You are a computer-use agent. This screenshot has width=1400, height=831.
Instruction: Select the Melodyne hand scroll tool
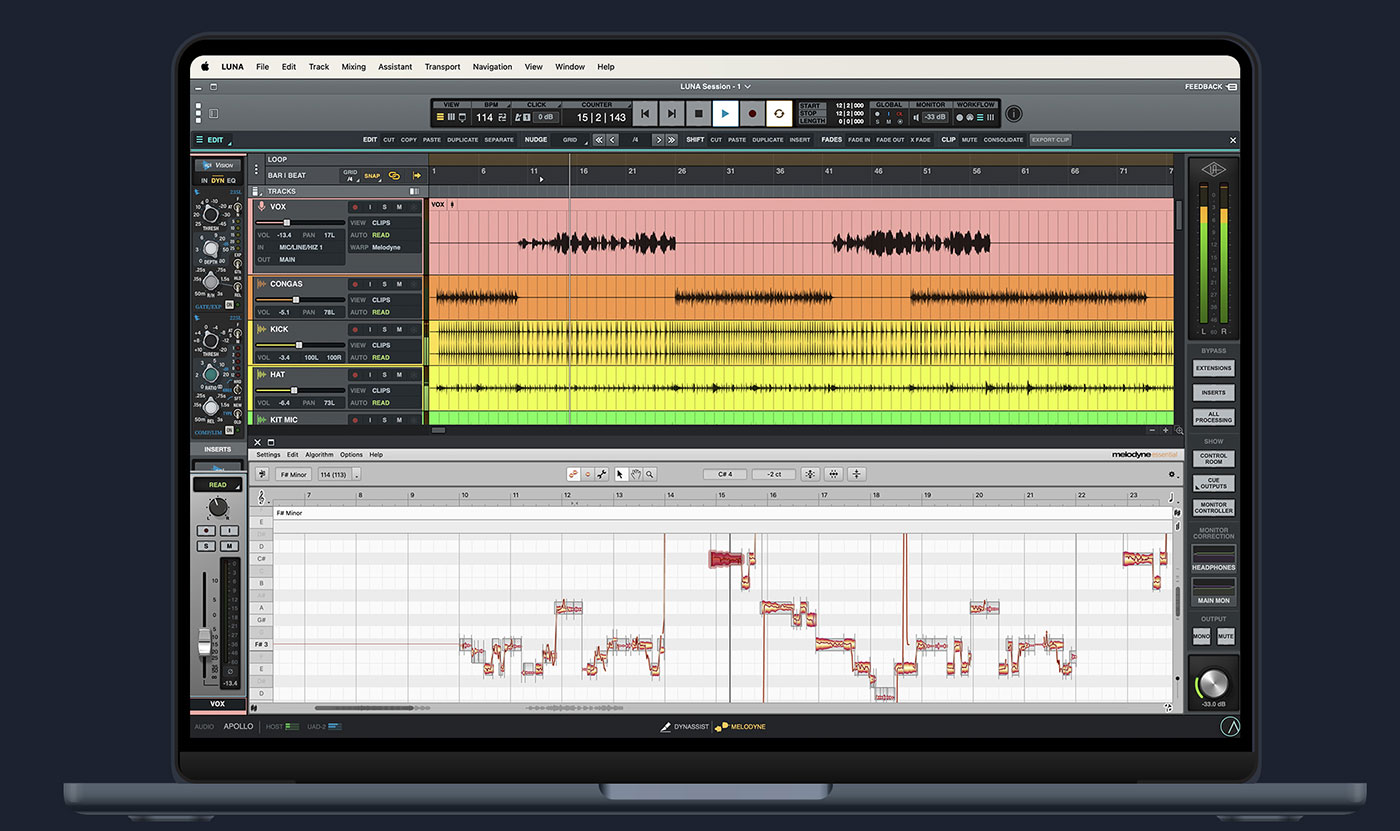pos(635,474)
